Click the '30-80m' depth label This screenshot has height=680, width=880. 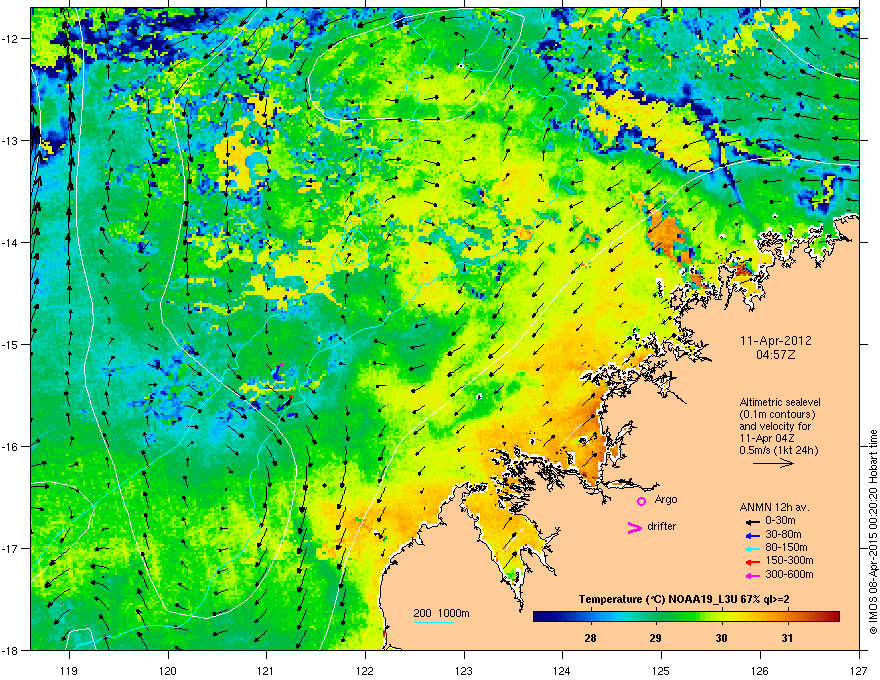[x=783, y=535]
